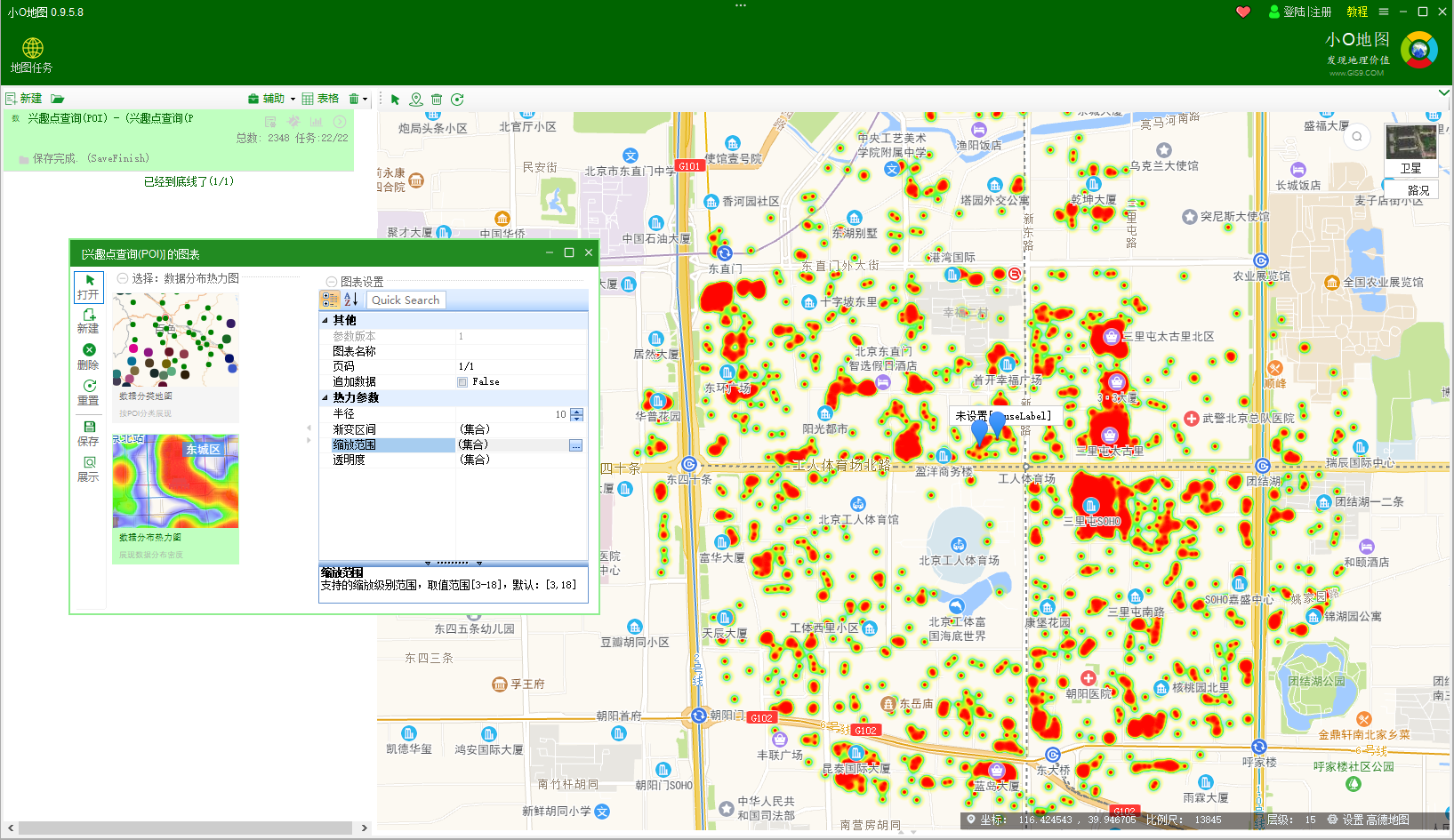Image resolution: width=1454 pixels, height=840 pixels.
Task: Decrease 半径 value with spinner down
Action: (577, 418)
